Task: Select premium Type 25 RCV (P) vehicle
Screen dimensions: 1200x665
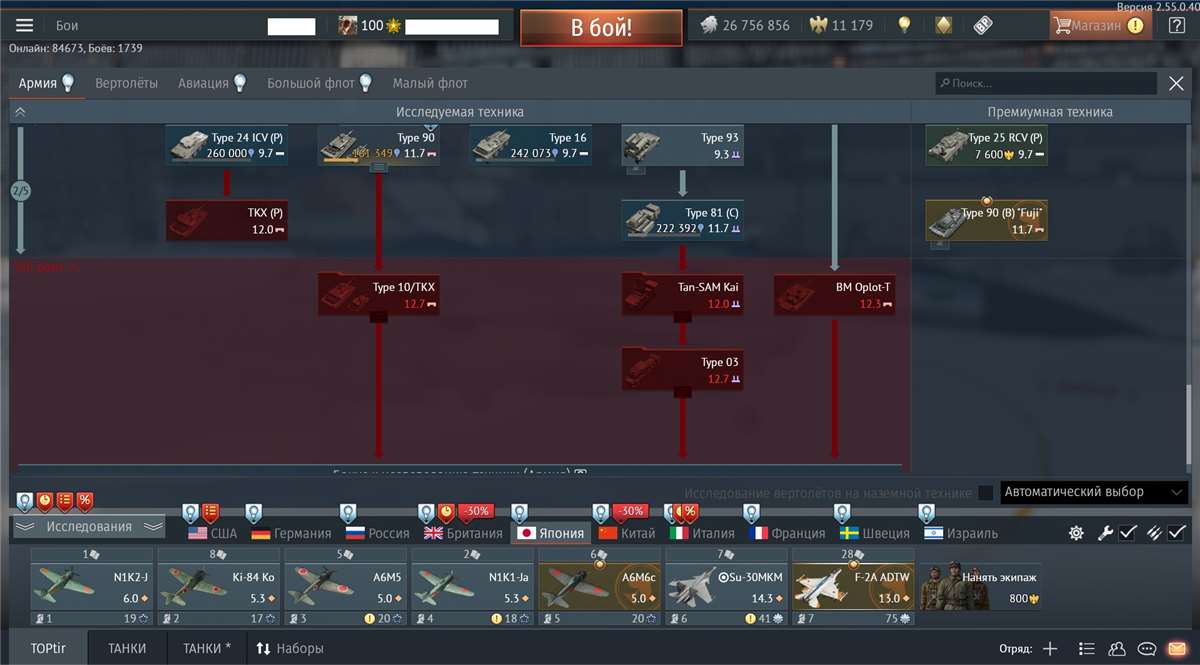Action: [x=986, y=146]
